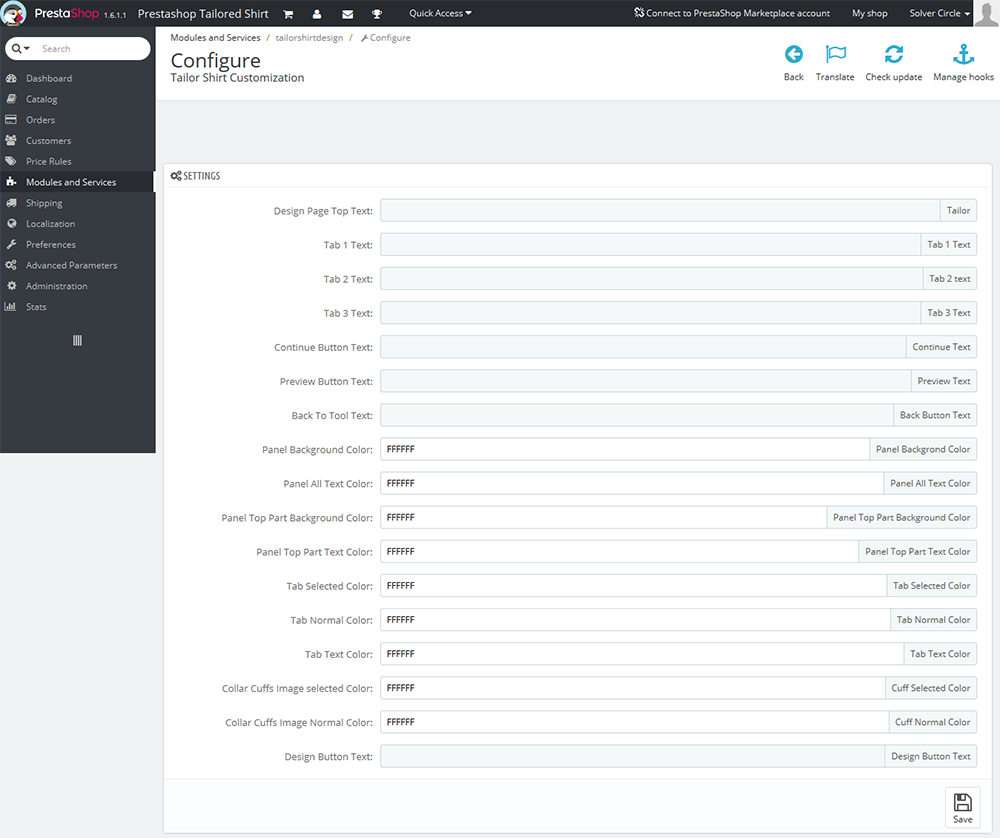Click the Tab 3 Text input field
The height and width of the screenshot is (838, 1000).
click(651, 312)
